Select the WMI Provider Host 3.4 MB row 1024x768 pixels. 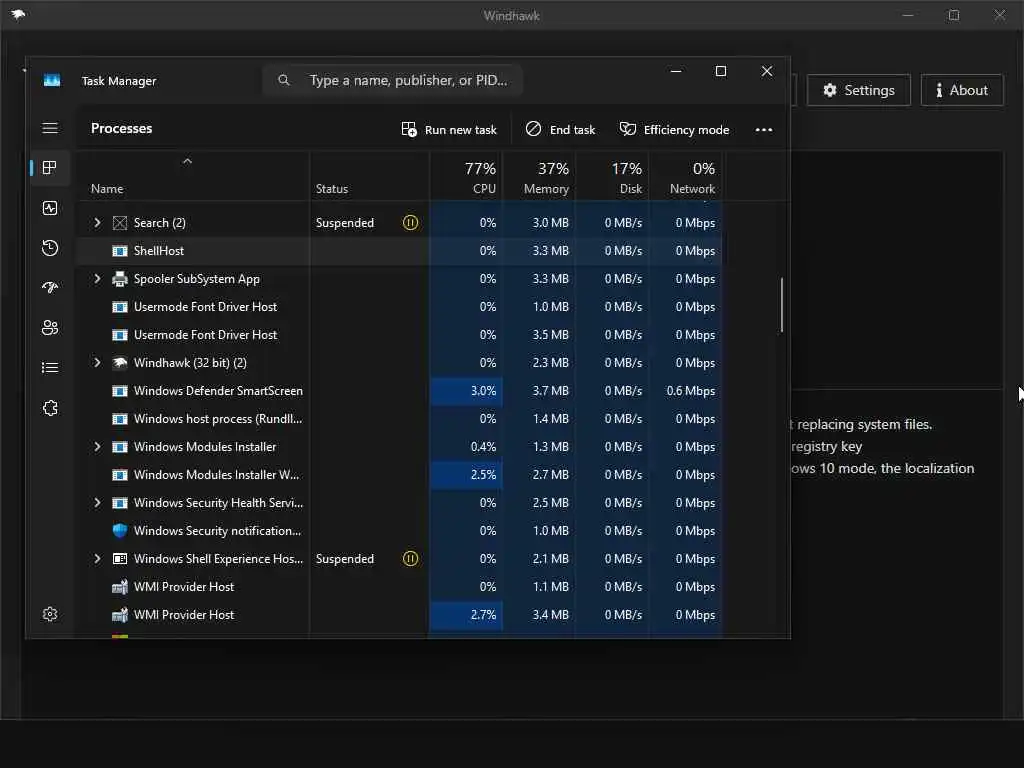(x=400, y=615)
